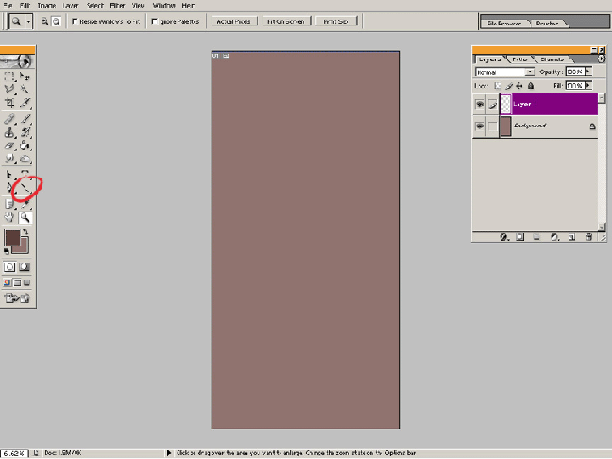Open the Fill slider arrow

(x=588, y=85)
